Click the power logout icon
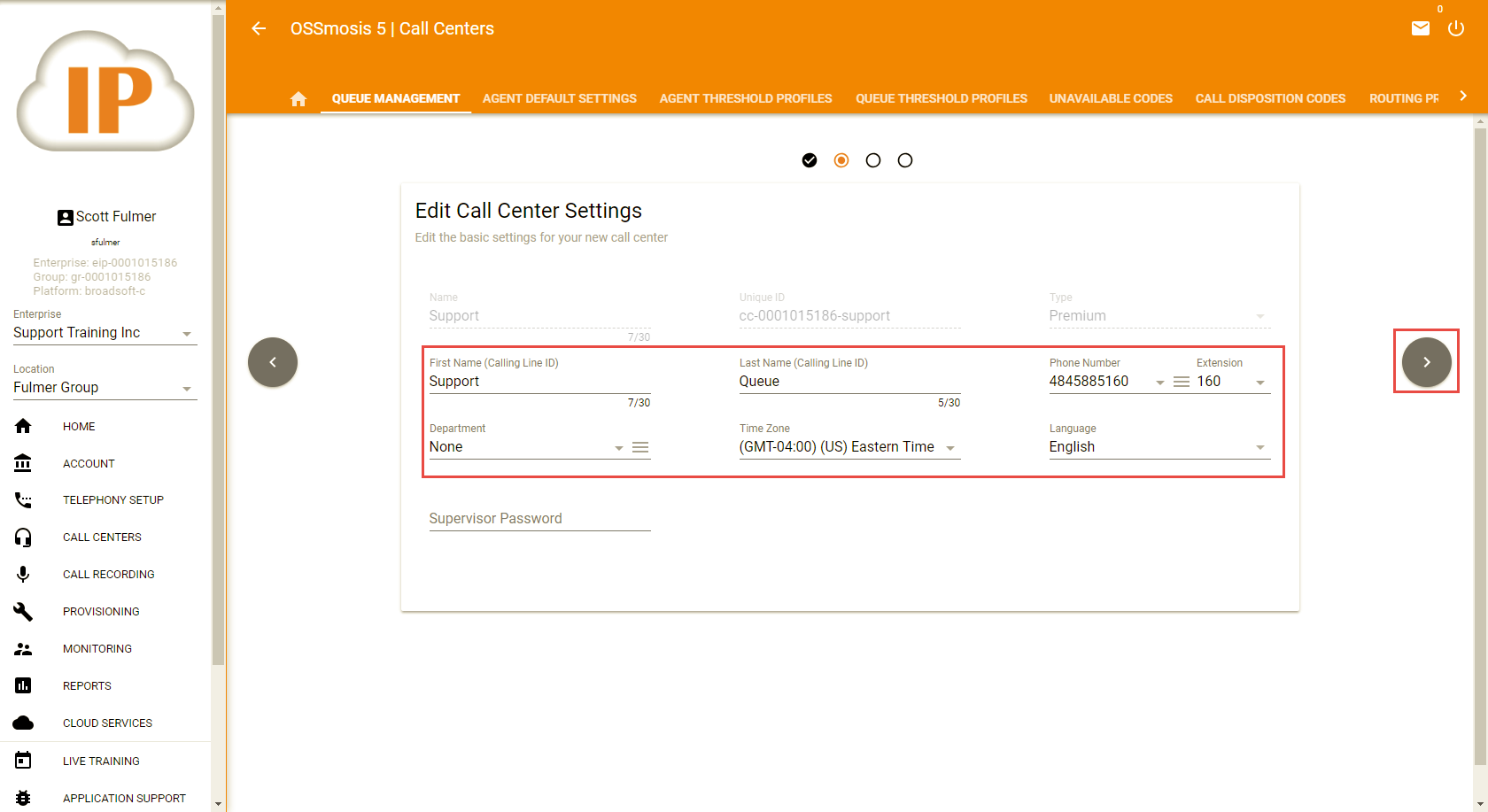The image size is (1488, 812). coord(1456,28)
